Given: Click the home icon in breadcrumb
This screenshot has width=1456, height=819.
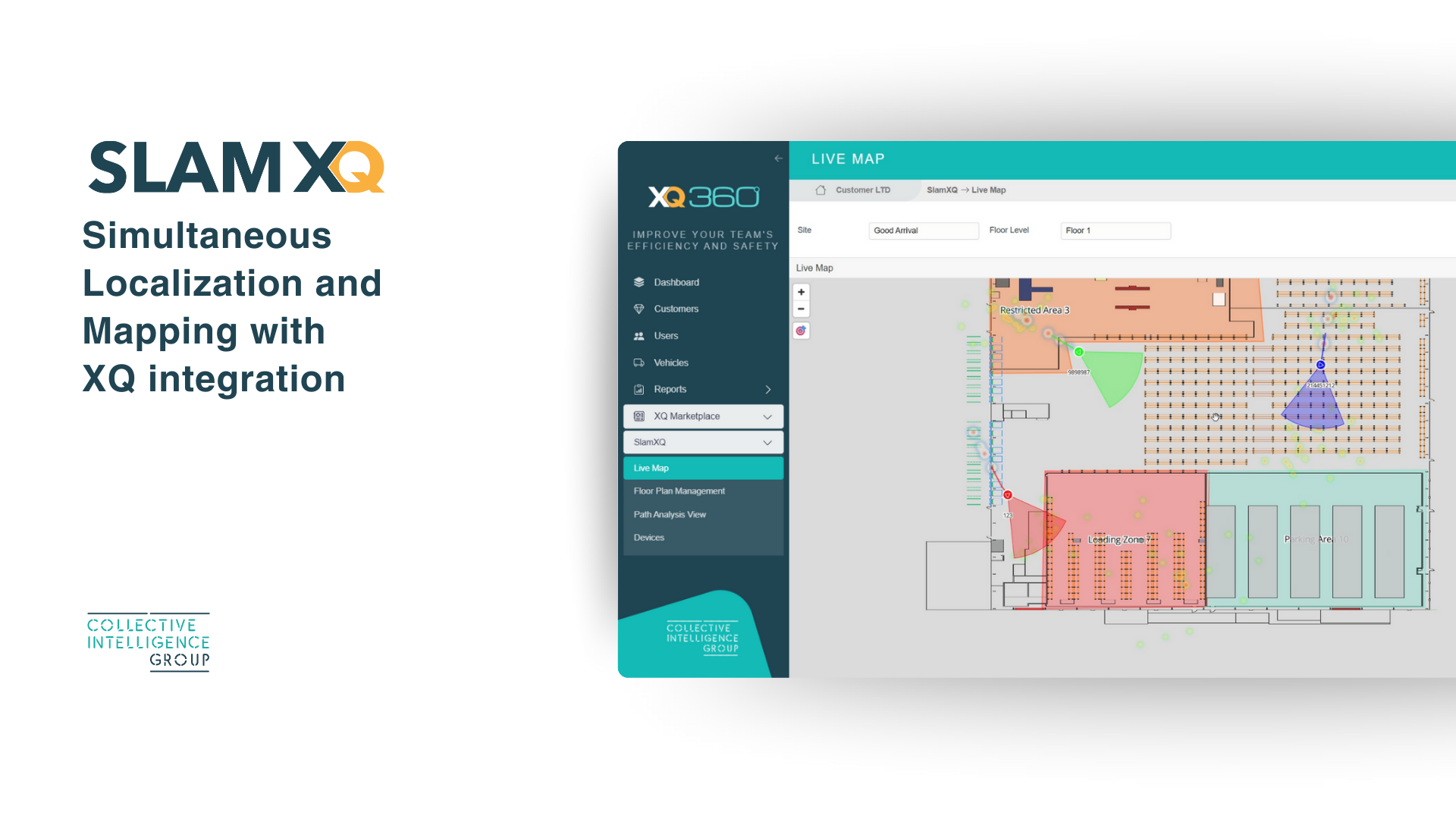Looking at the screenshot, I should point(821,190).
